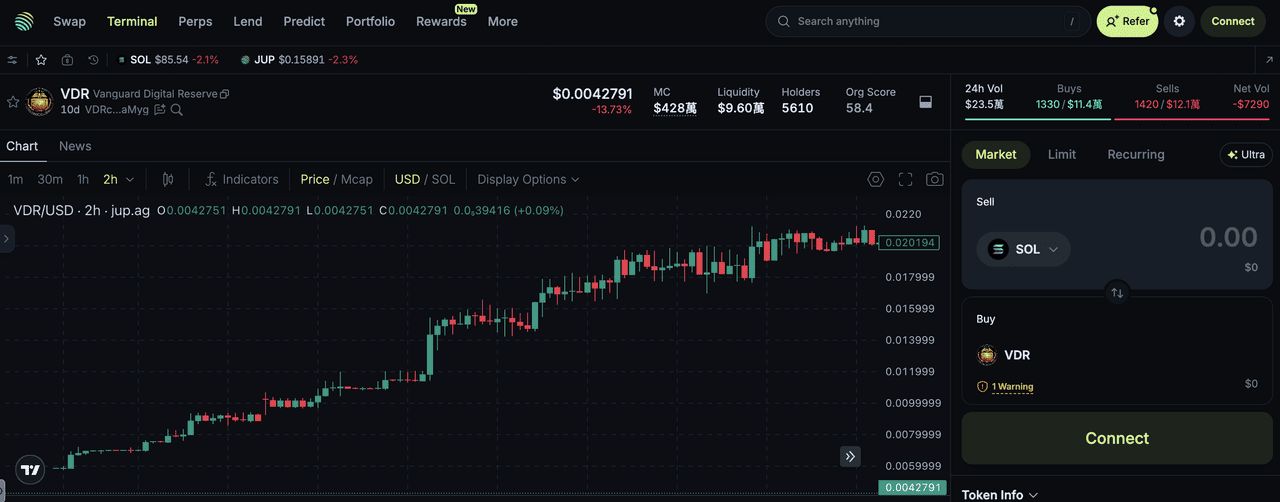The width and height of the screenshot is (1280, 502).
Task: Select the 1h timeframe
Action: point(83,179)
